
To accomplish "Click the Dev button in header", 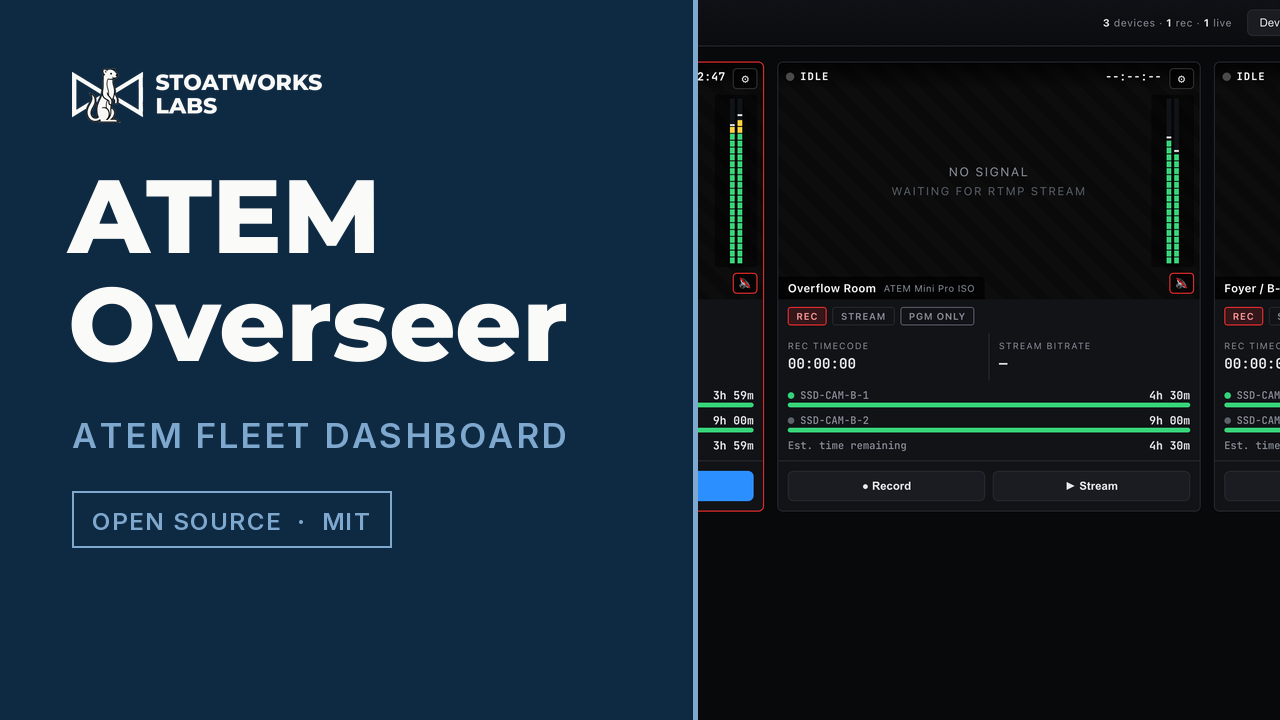I will tap(1264, 23).
